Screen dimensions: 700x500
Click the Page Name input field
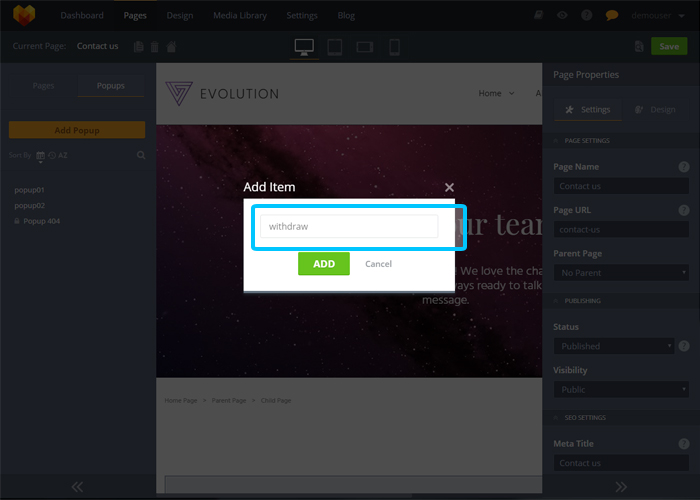621,186
